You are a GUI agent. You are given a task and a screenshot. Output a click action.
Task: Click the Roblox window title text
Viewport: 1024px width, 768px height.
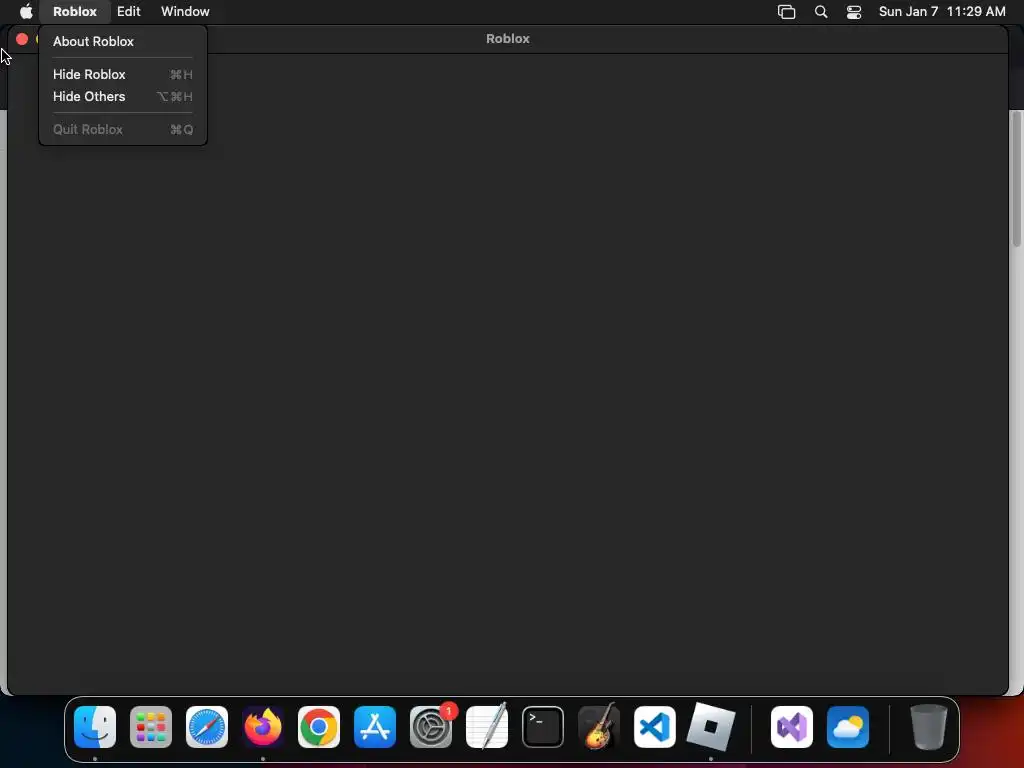tap(507, 39)
